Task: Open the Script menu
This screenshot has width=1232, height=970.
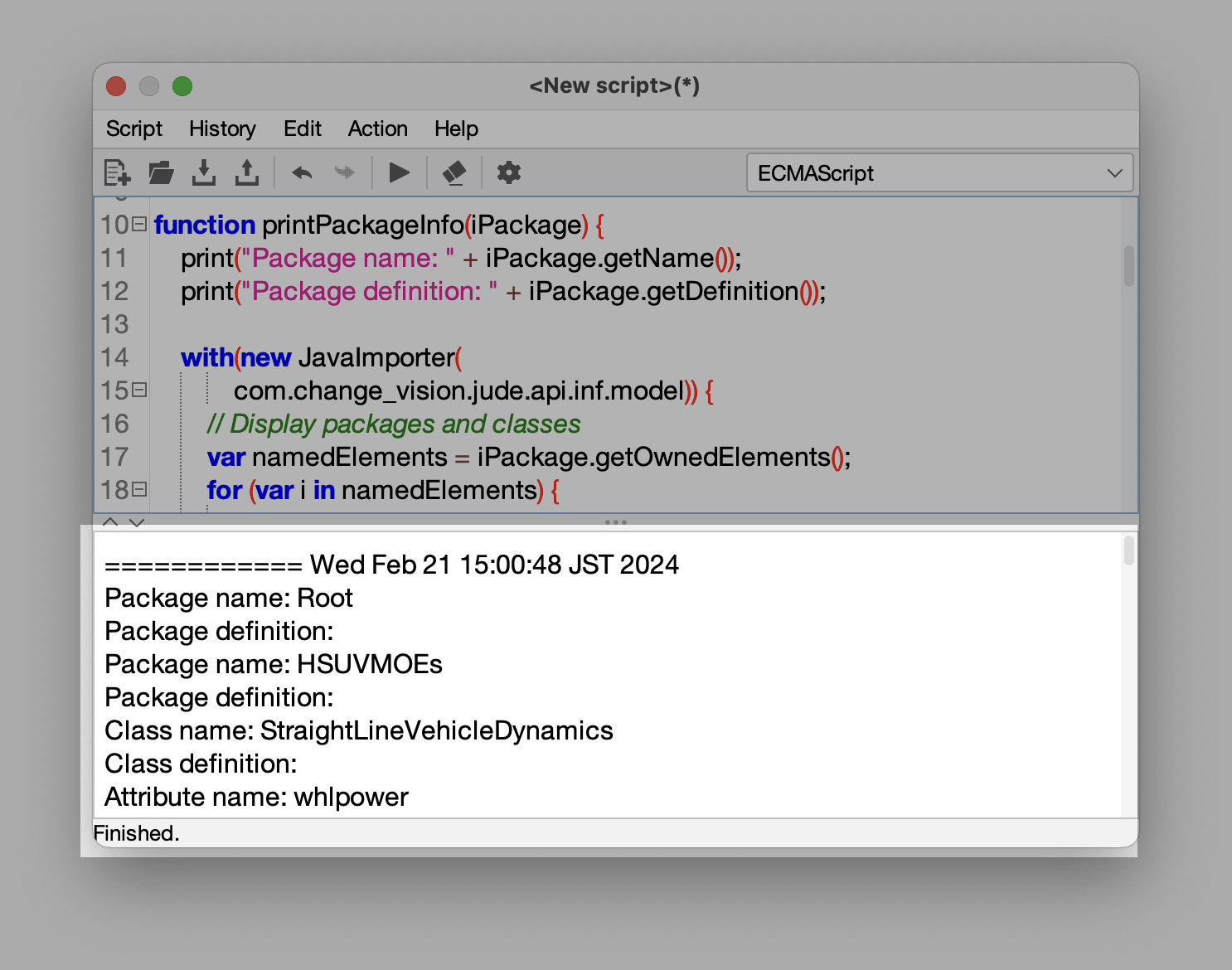Action: (x=134, y=129)
